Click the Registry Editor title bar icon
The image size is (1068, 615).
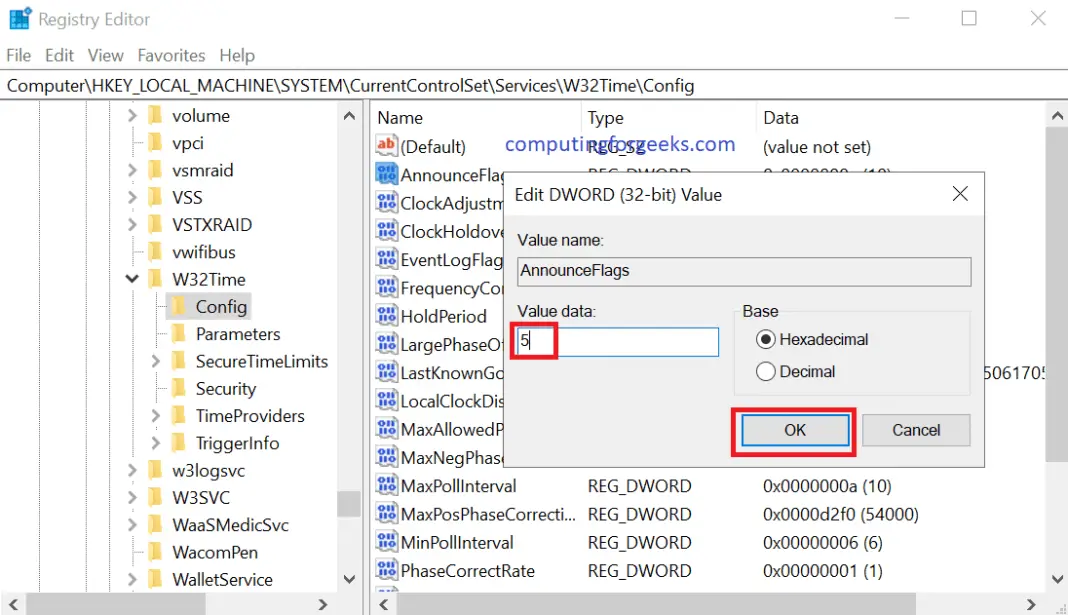[x=18, y=17]
